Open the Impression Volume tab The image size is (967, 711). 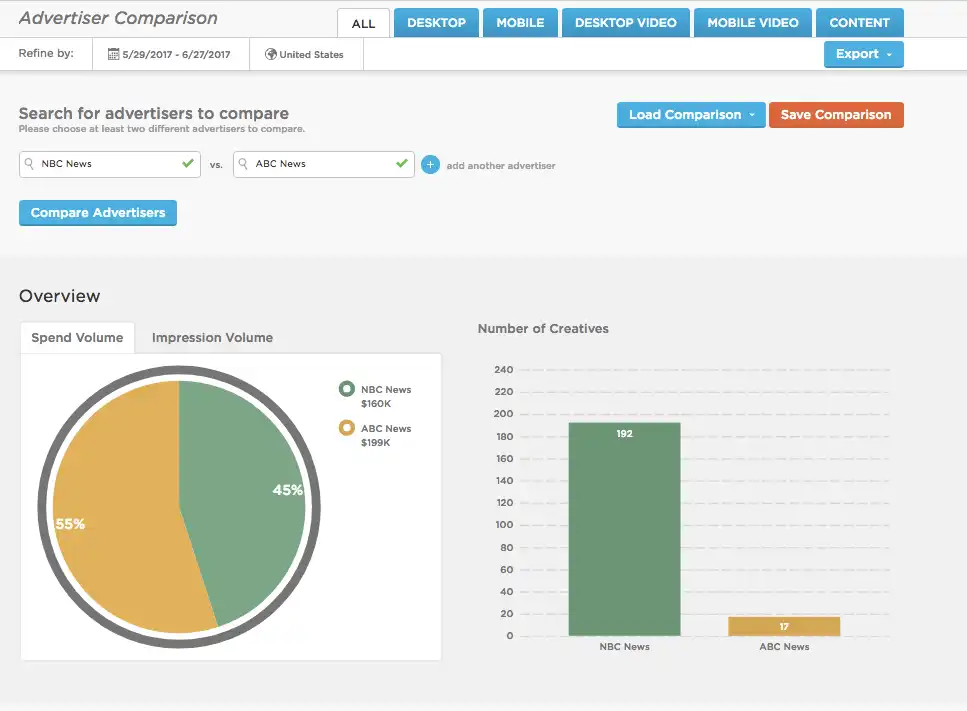point(212,337)
